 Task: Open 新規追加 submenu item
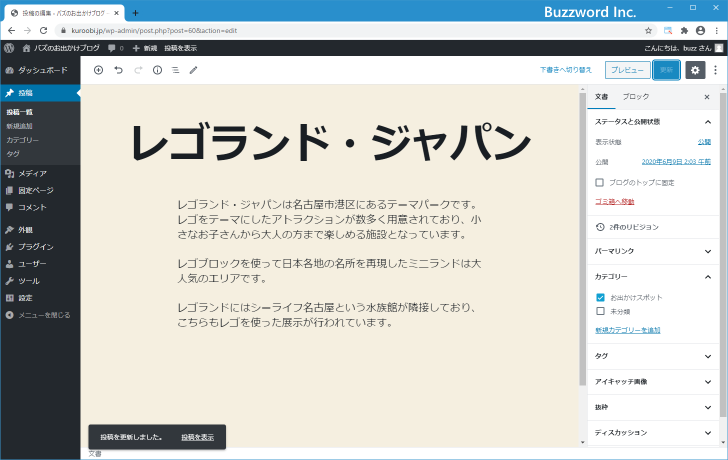pos(20,126)
